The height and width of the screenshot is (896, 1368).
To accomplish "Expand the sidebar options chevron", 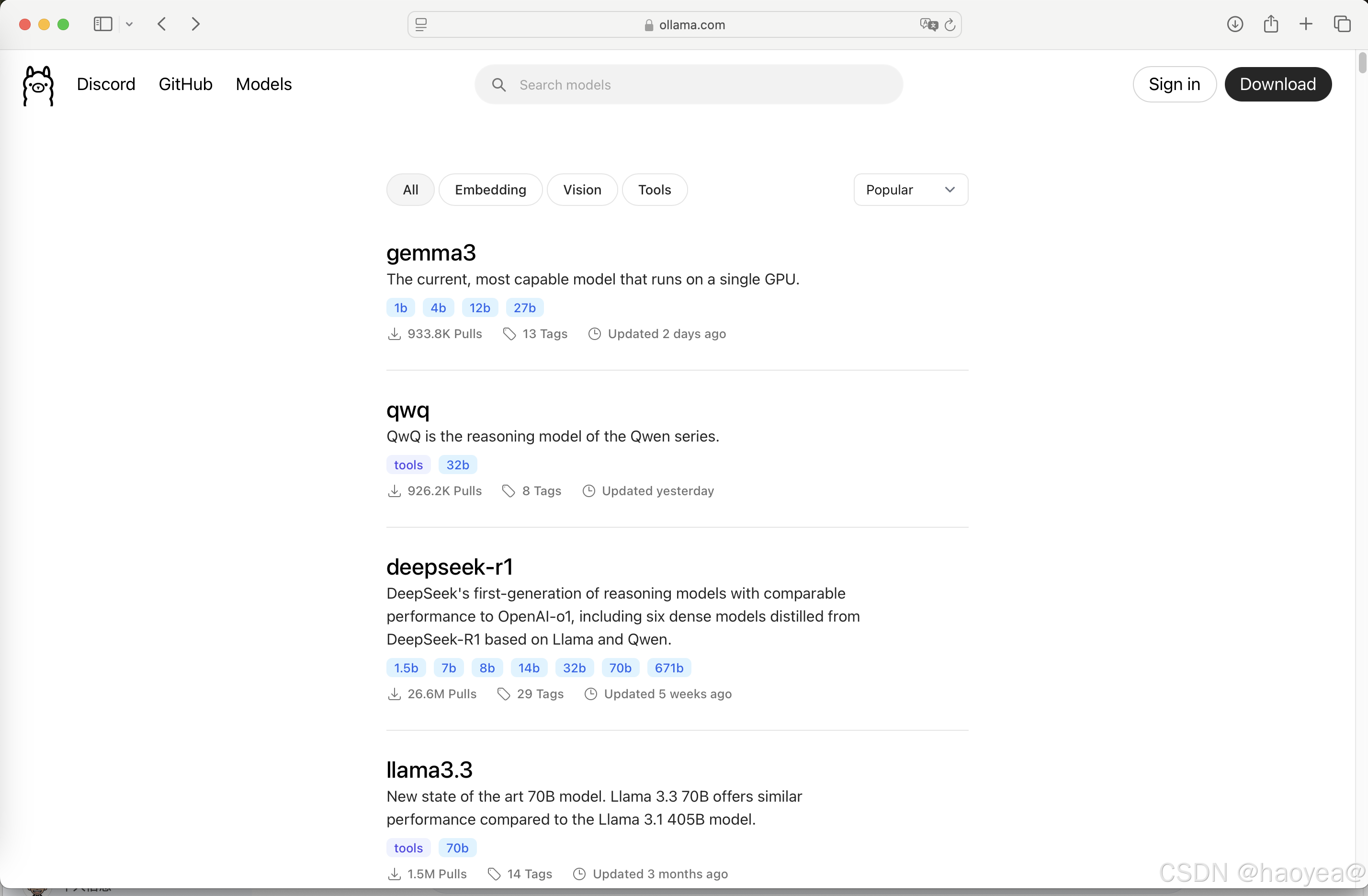I will (129, 24).
